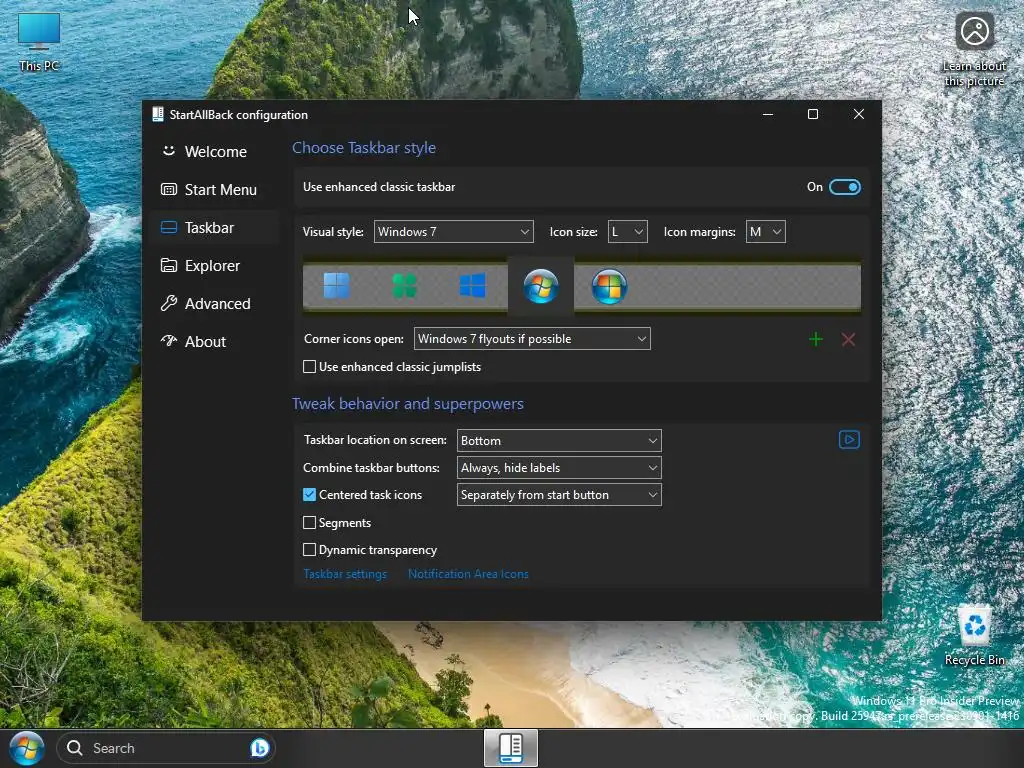The height and width of the screenshot is (768, 1024).
Task: Open the This PC desktop icon
Action: [39, 42]
